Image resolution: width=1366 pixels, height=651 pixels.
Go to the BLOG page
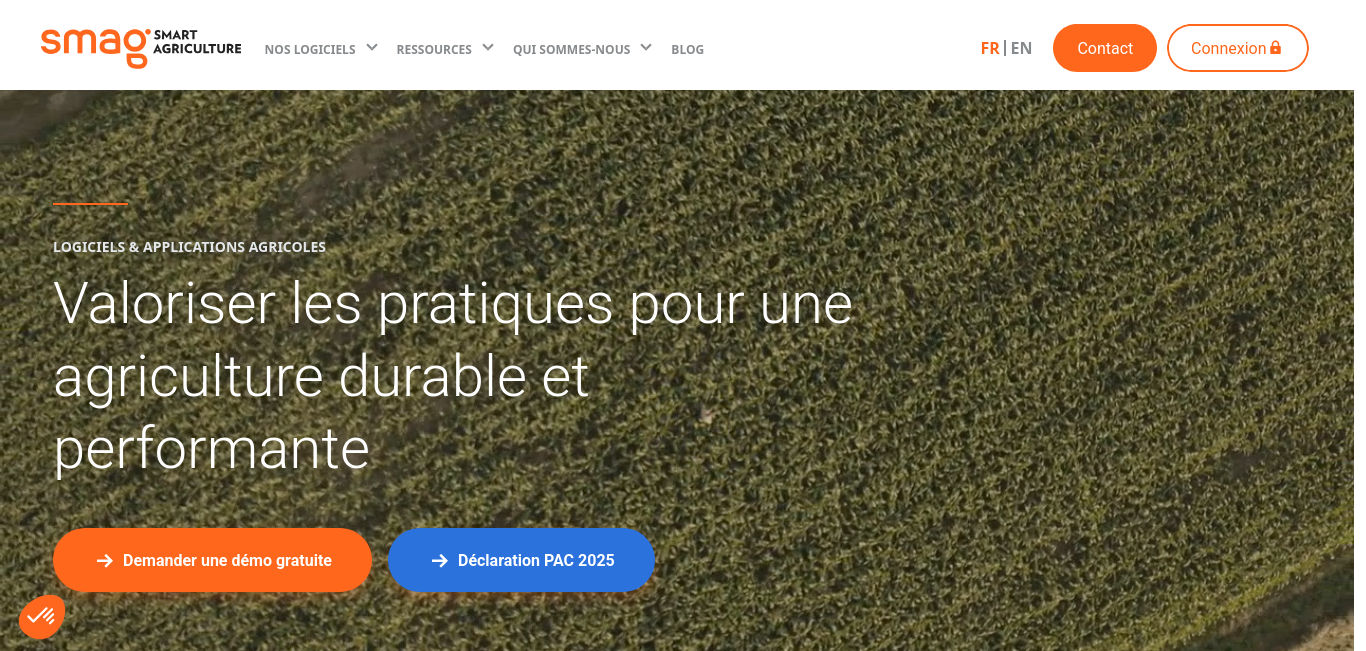(688, 49)
